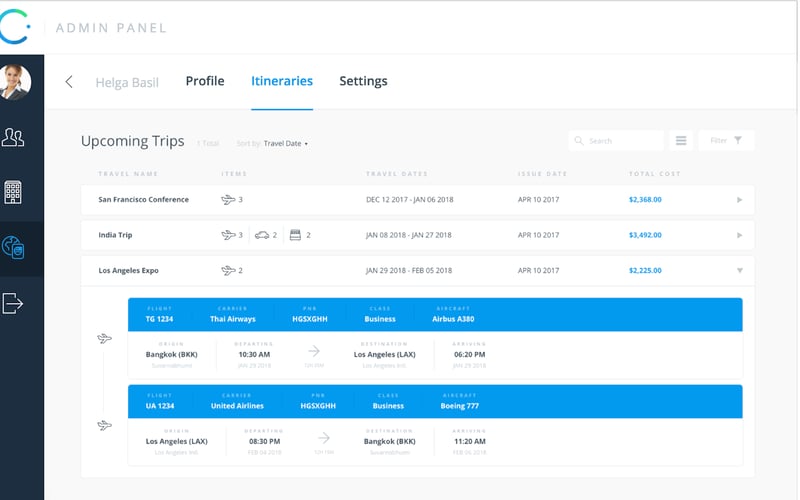Click the 06:20 PM arriving time
This screenshot has width=800, height=500.
coord(469,355)
